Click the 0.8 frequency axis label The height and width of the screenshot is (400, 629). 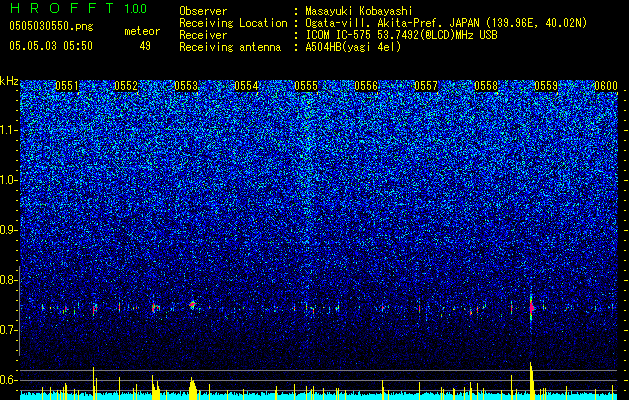tap(8, 280)
